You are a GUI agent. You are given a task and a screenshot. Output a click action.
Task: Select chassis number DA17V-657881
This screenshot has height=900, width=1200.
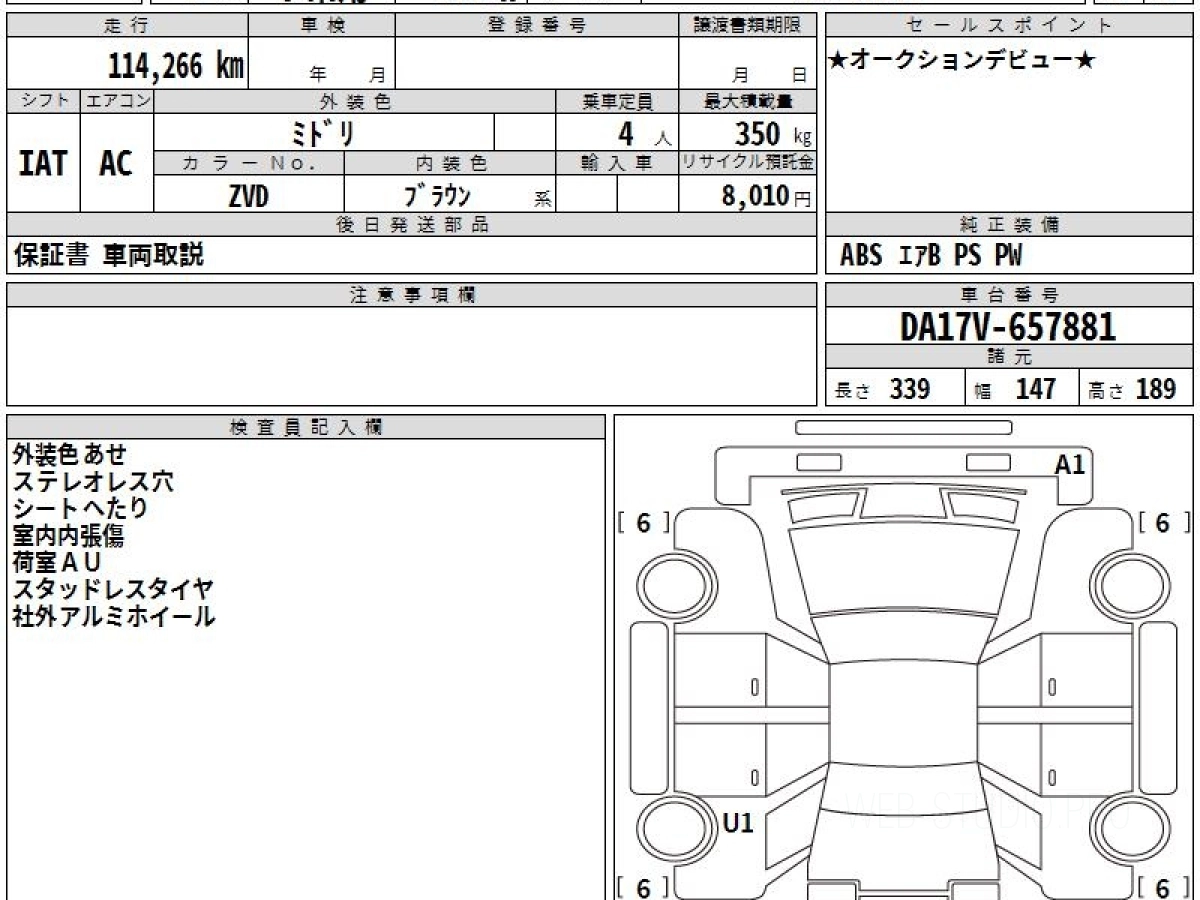pyautogui.click(x=1008, y=326)
